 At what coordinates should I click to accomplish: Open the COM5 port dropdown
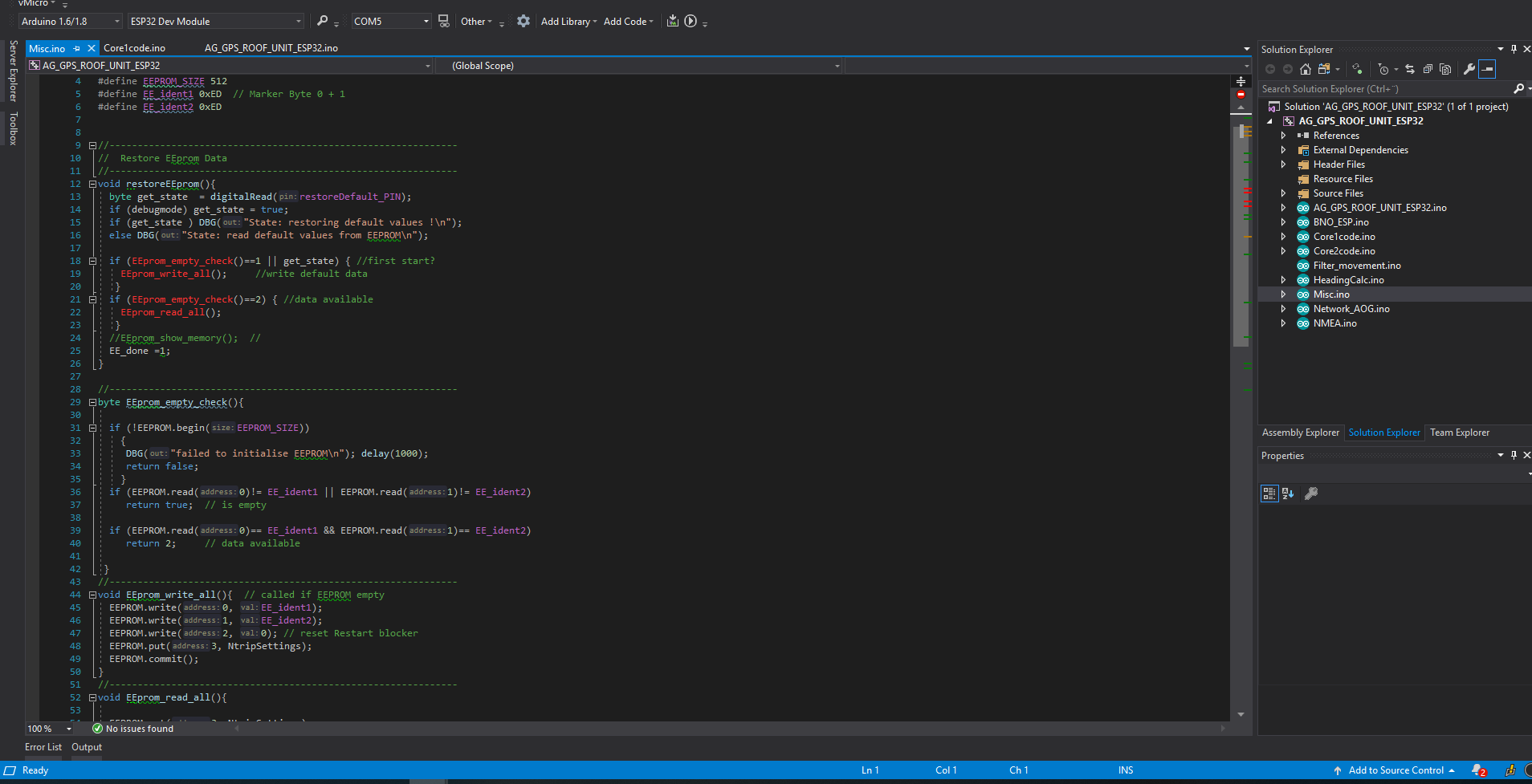click(x=392, y=21)
